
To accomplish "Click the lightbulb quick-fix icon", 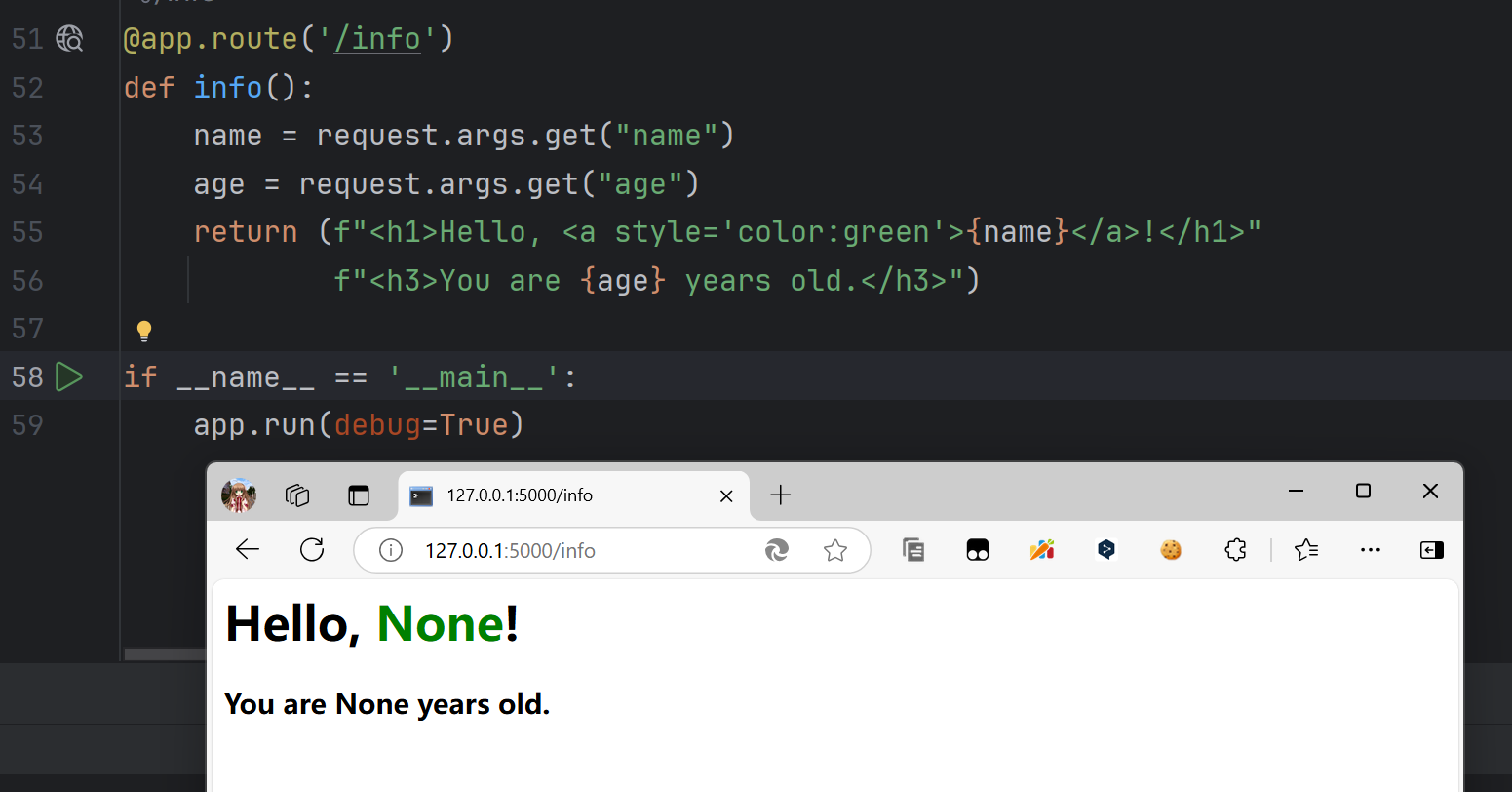I will pos(144,331).
